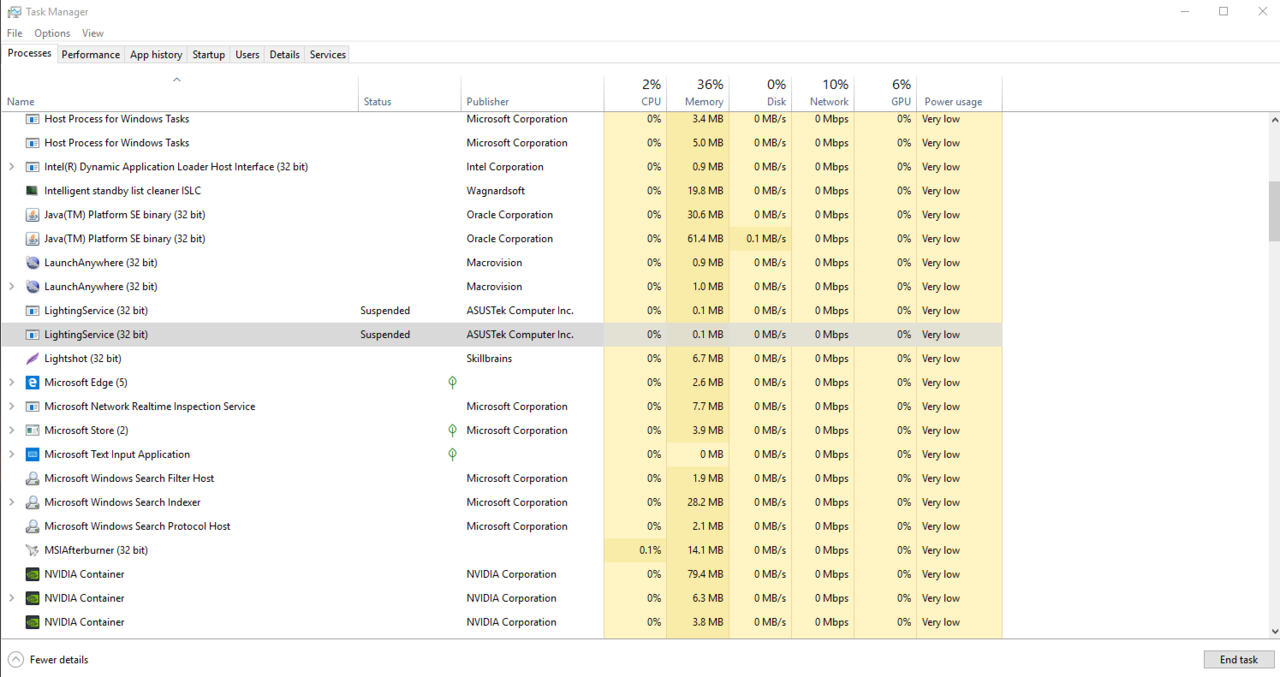Click LaunchAnywhere icon with 0.9 MB memory
Image resolution: width=1280 pixels, height=677 pixels.
(32, 263)
